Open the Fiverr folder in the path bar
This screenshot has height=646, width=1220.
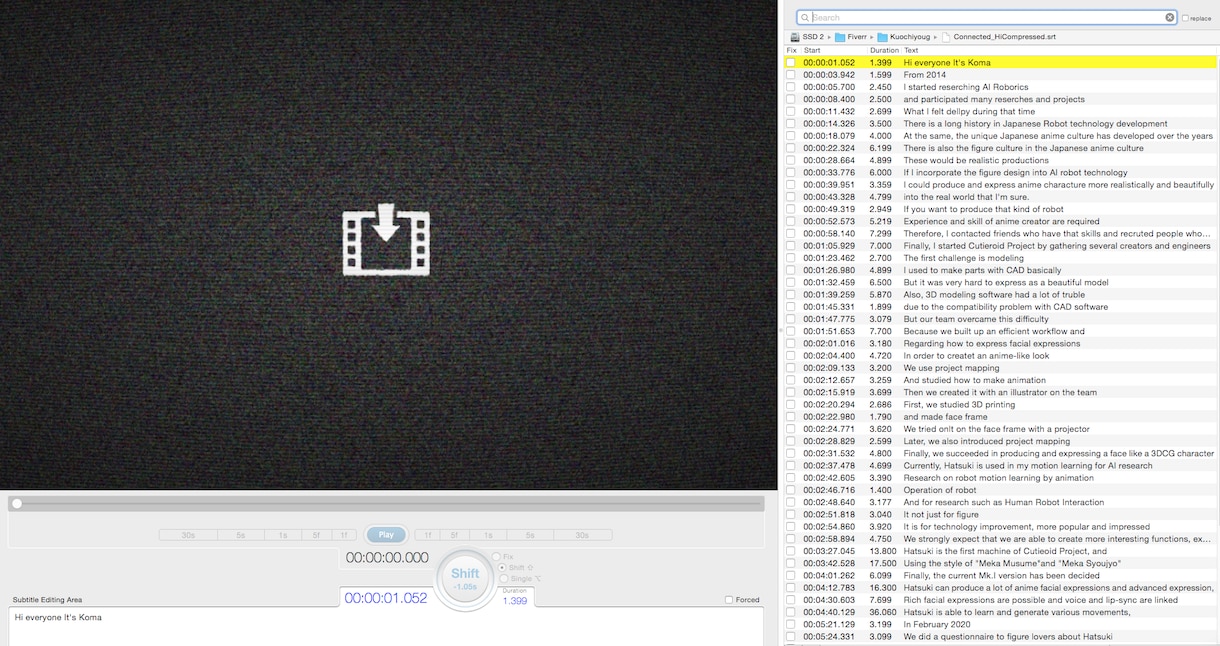coord(851,37)
